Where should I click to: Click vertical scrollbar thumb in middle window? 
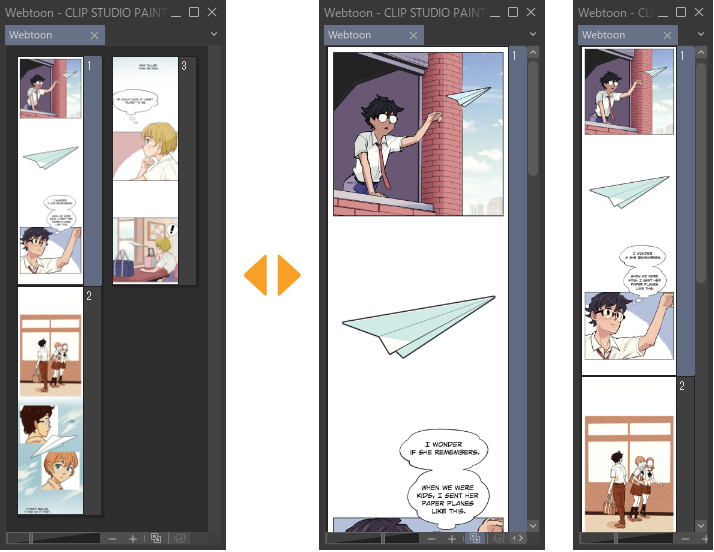point(533,118)
